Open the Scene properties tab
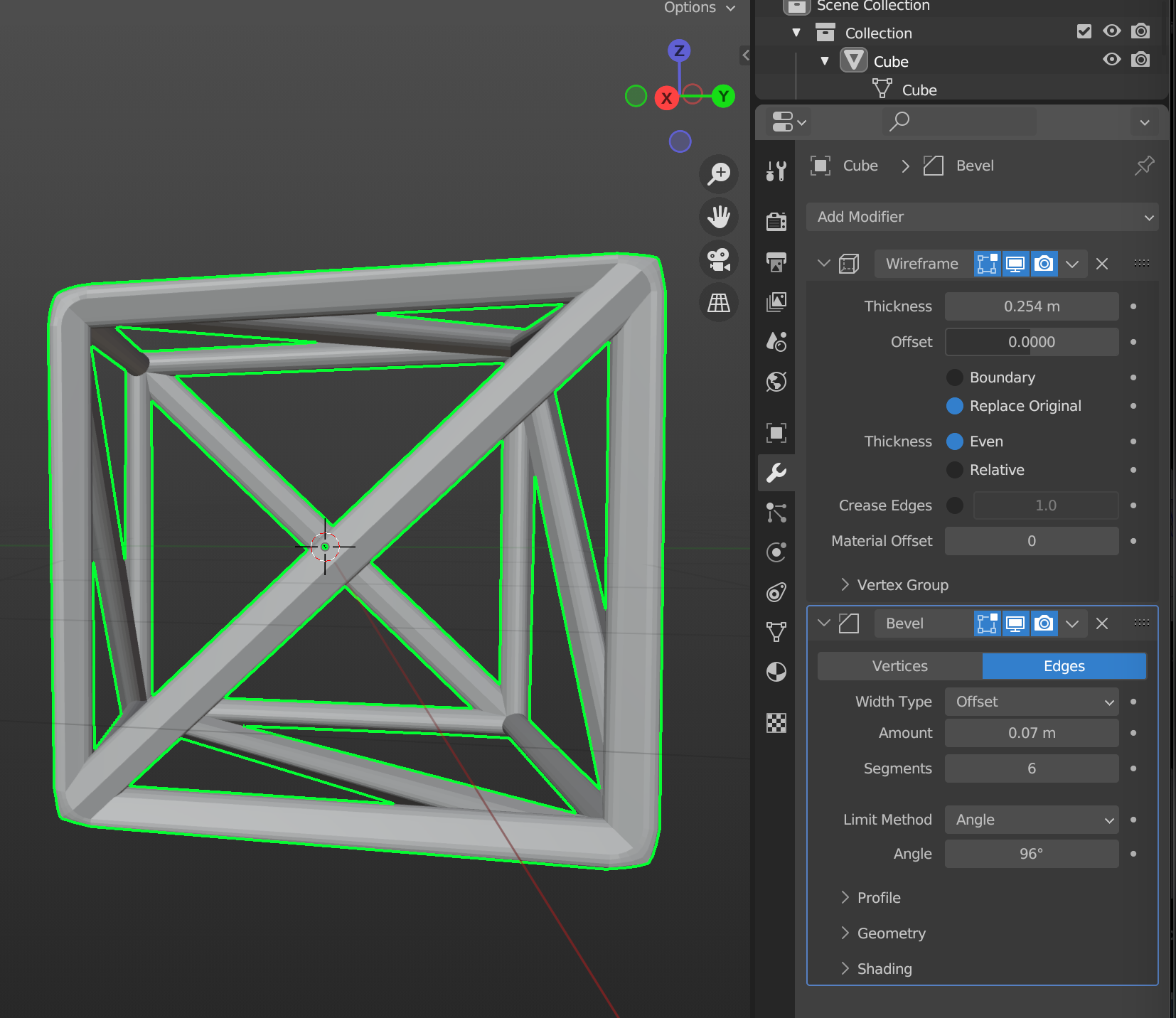This screenshot has height=1018, width=1176. (x=776, y=342)
